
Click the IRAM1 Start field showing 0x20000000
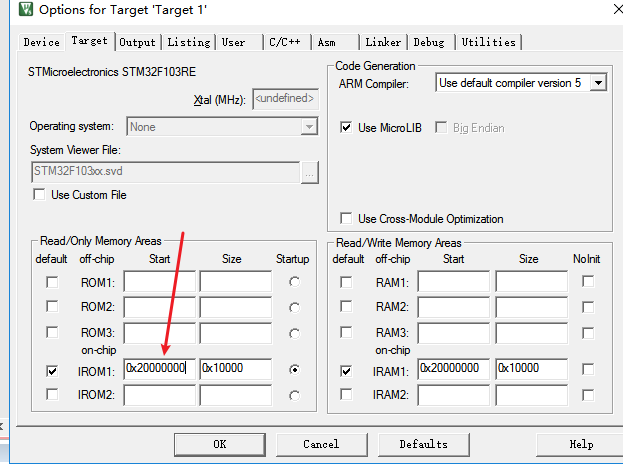pos(454,369)
